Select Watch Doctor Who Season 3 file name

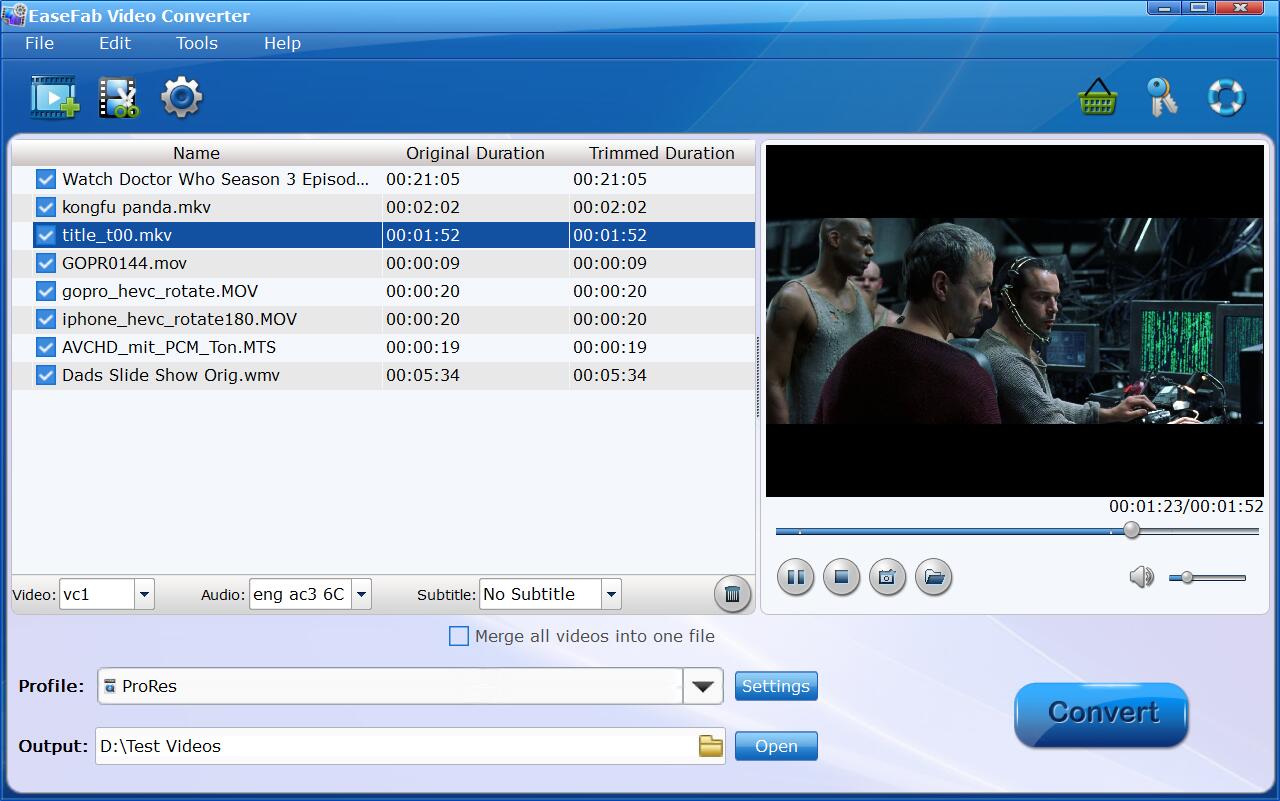click(215, 179)
